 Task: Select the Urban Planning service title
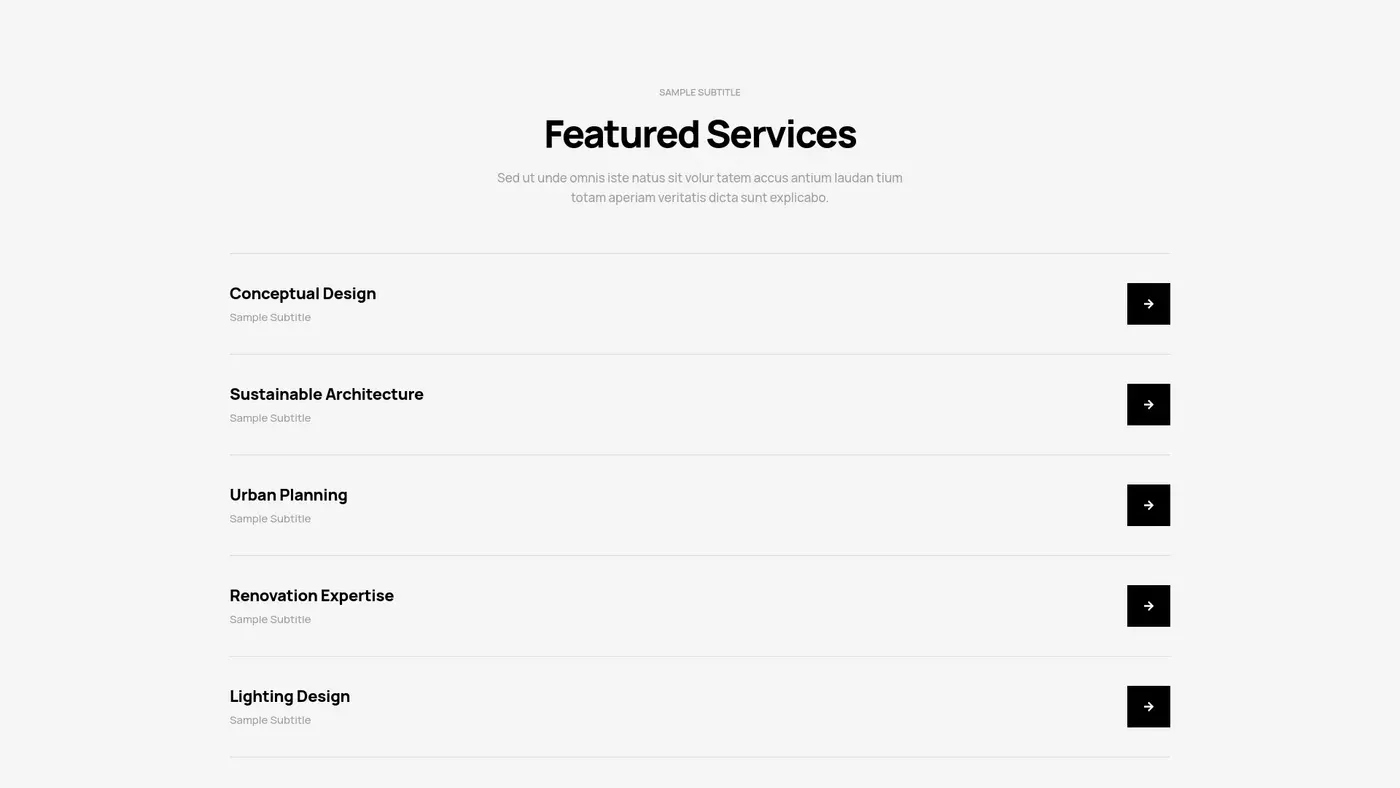click(x=288, y=495)
